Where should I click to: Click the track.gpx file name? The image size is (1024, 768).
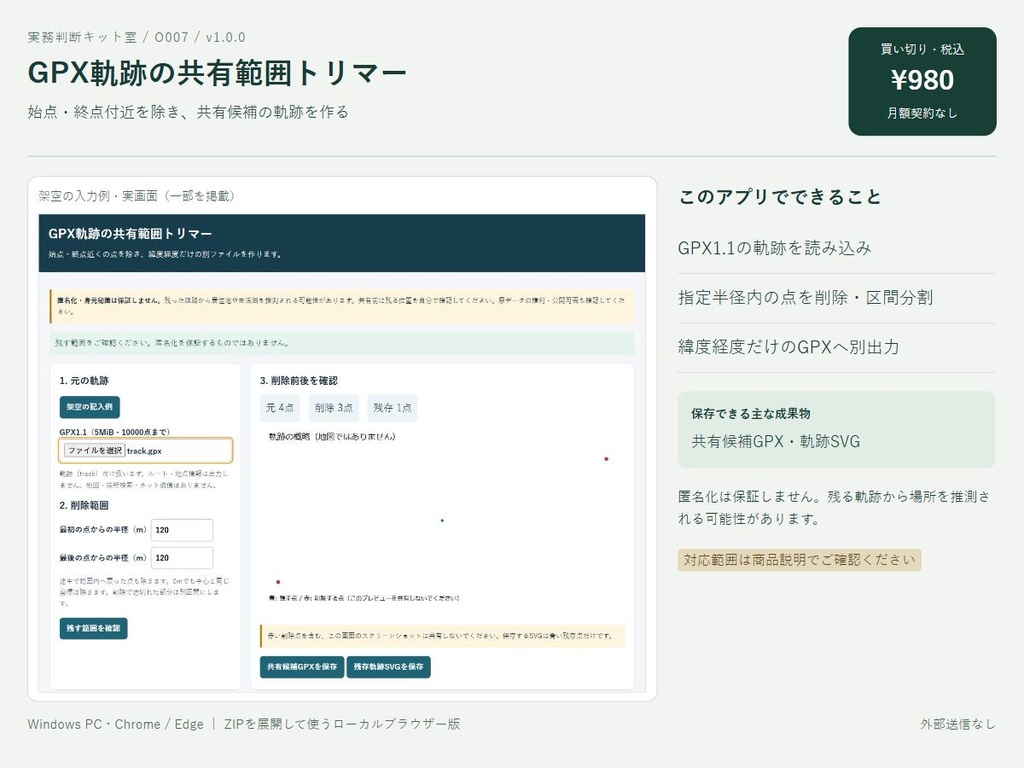tap(144, 451)
